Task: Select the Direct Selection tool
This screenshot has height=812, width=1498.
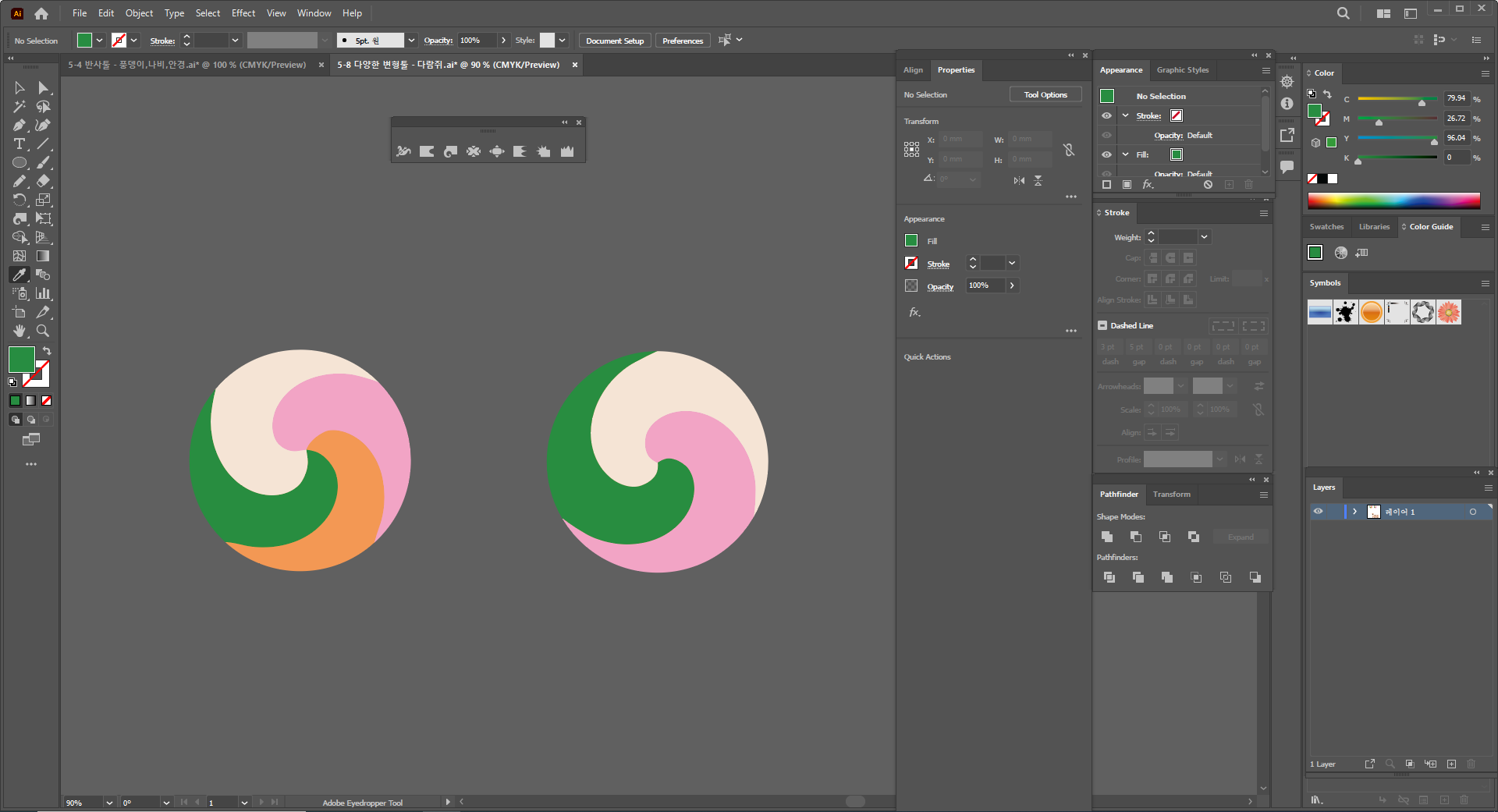Action: 44,88
